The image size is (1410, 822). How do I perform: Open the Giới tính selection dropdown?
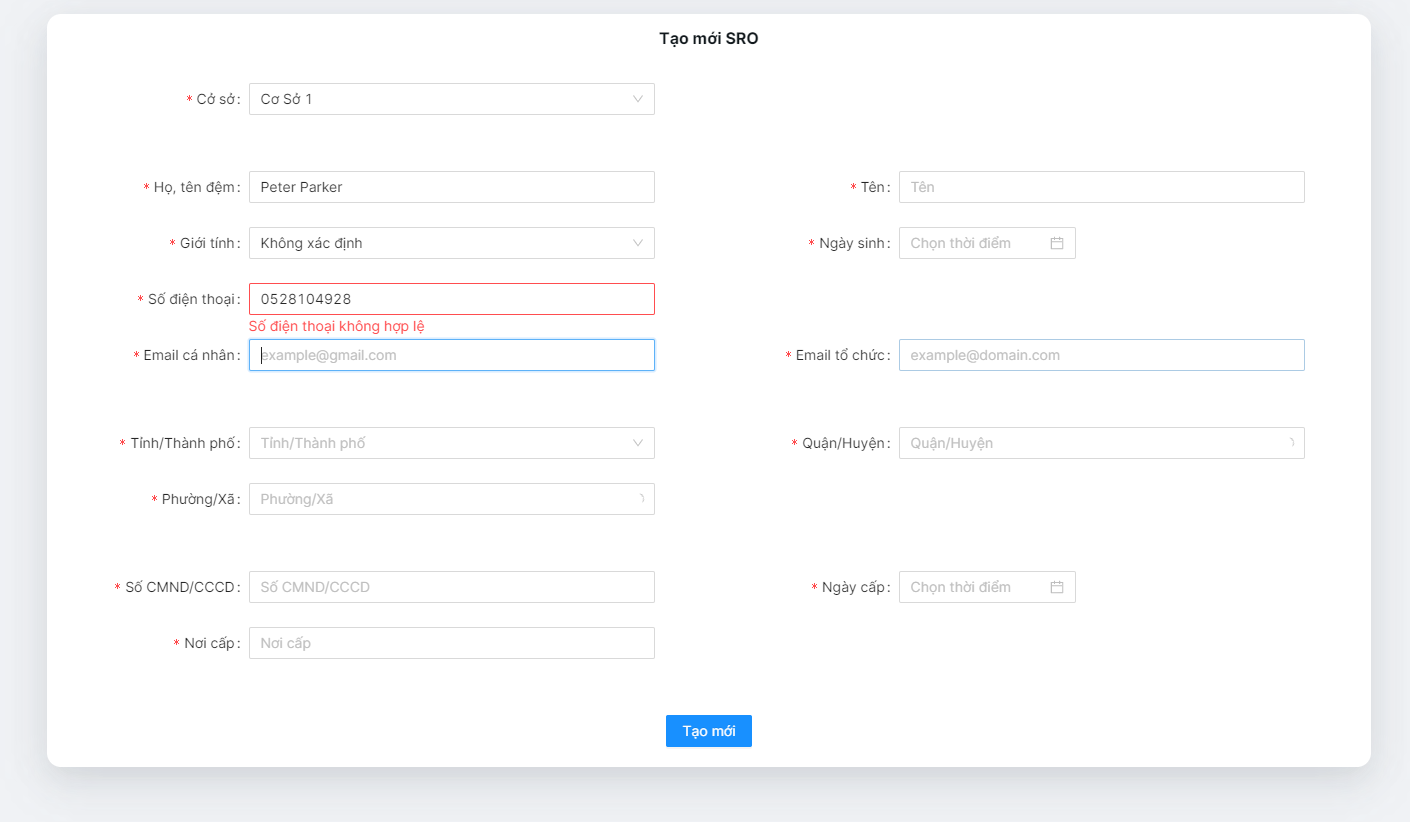coord(450,243)
